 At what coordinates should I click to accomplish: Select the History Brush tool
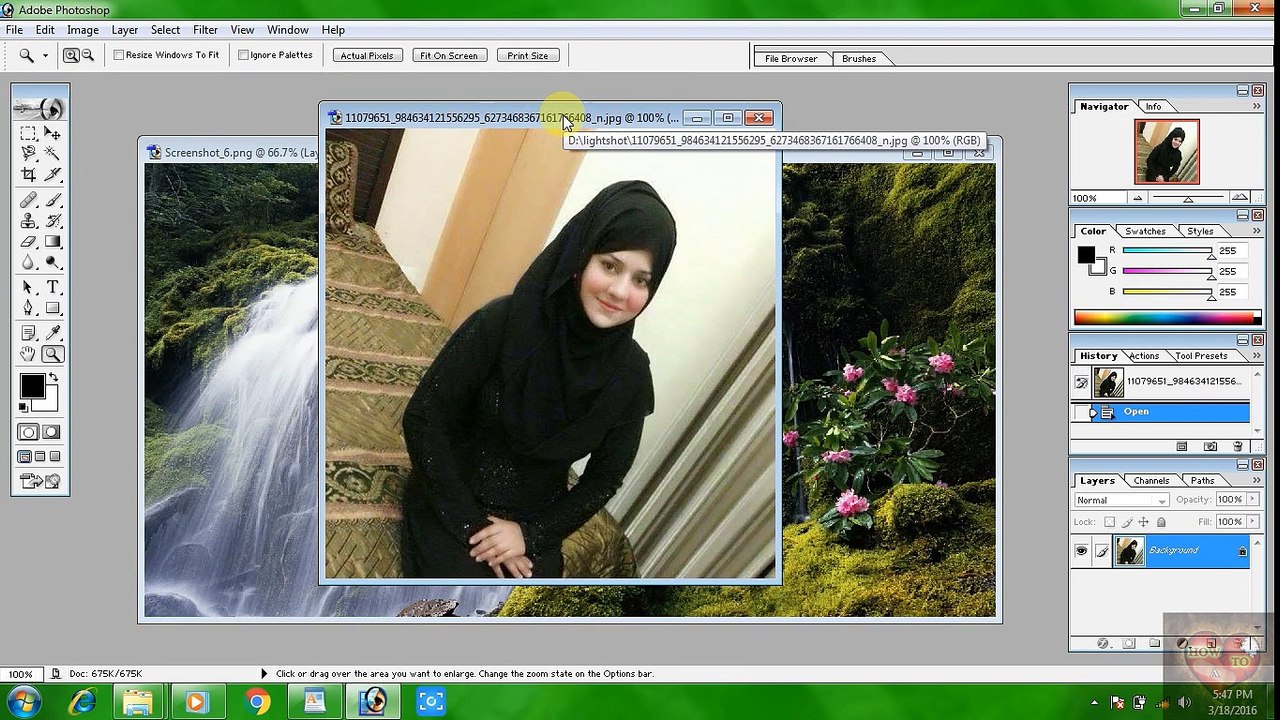tap(53, 221)
